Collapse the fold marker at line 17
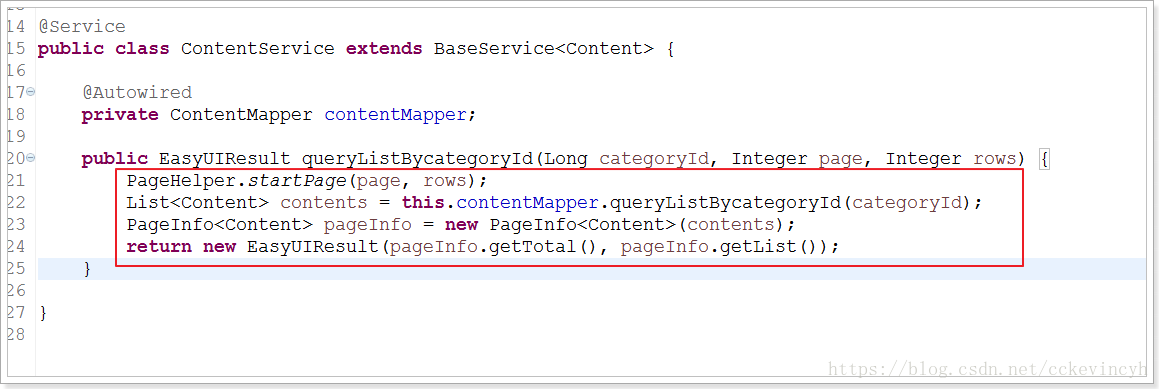This screenshot has width=1159, height=389. [30, 92]
